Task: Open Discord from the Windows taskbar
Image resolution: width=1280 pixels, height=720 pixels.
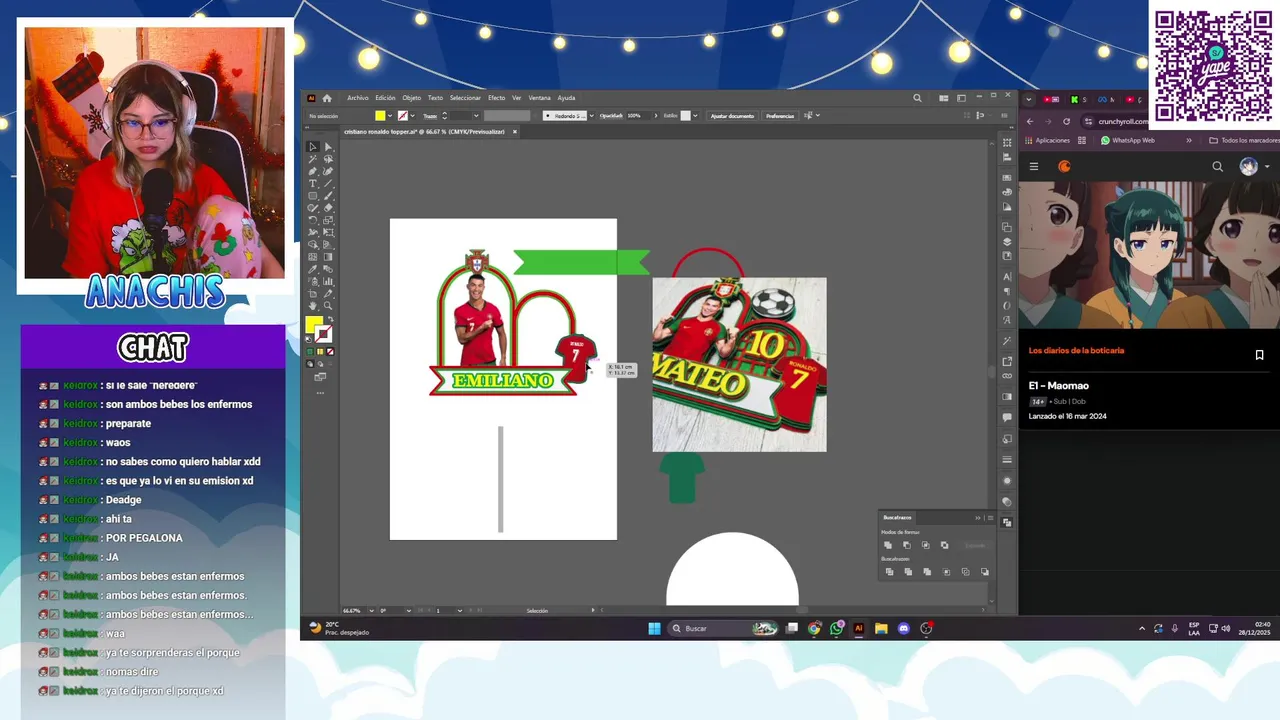Action: tap(904, 628)
